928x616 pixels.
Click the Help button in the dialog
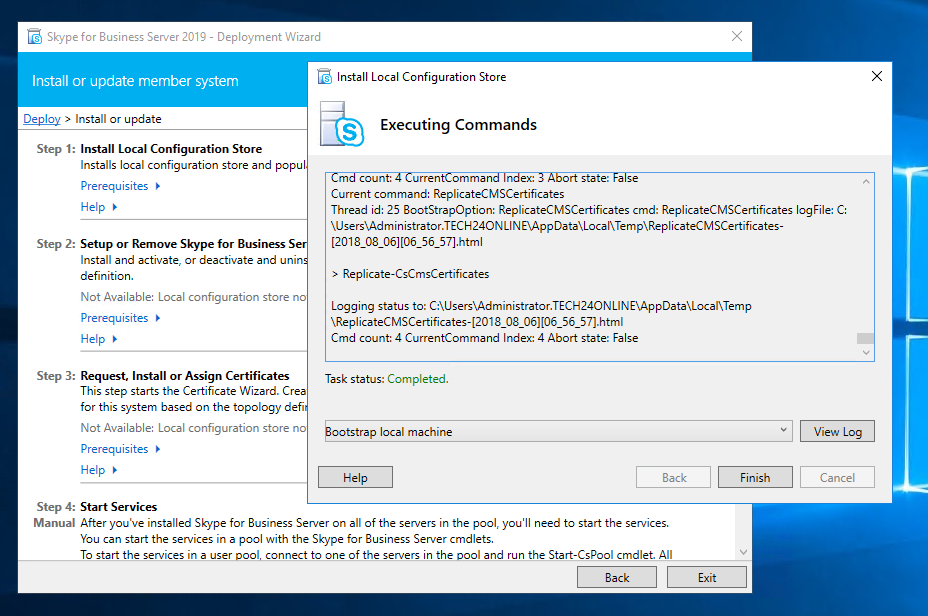(x=355, y=478)
